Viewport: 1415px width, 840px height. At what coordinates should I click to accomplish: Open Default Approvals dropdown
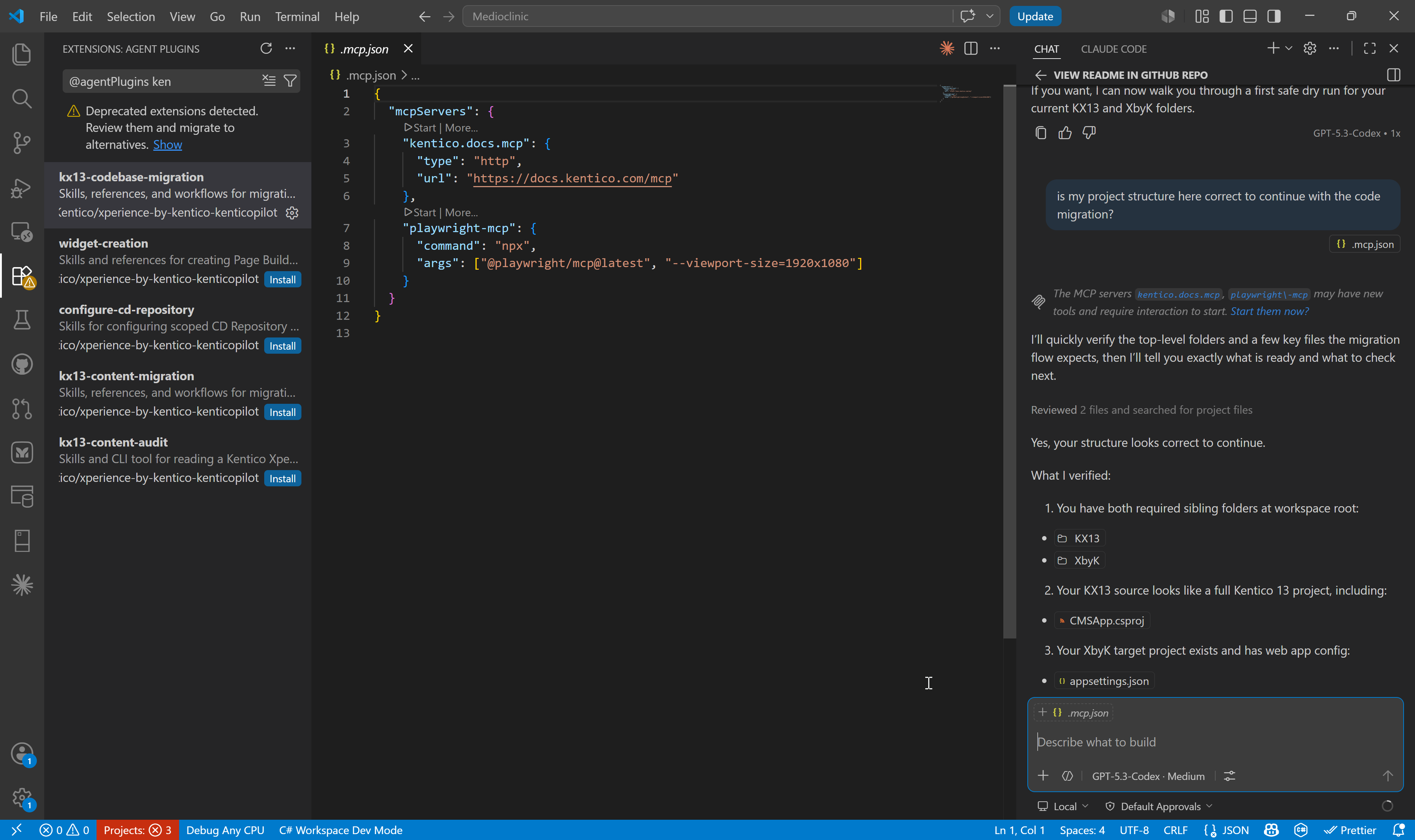coord(1159,806)
